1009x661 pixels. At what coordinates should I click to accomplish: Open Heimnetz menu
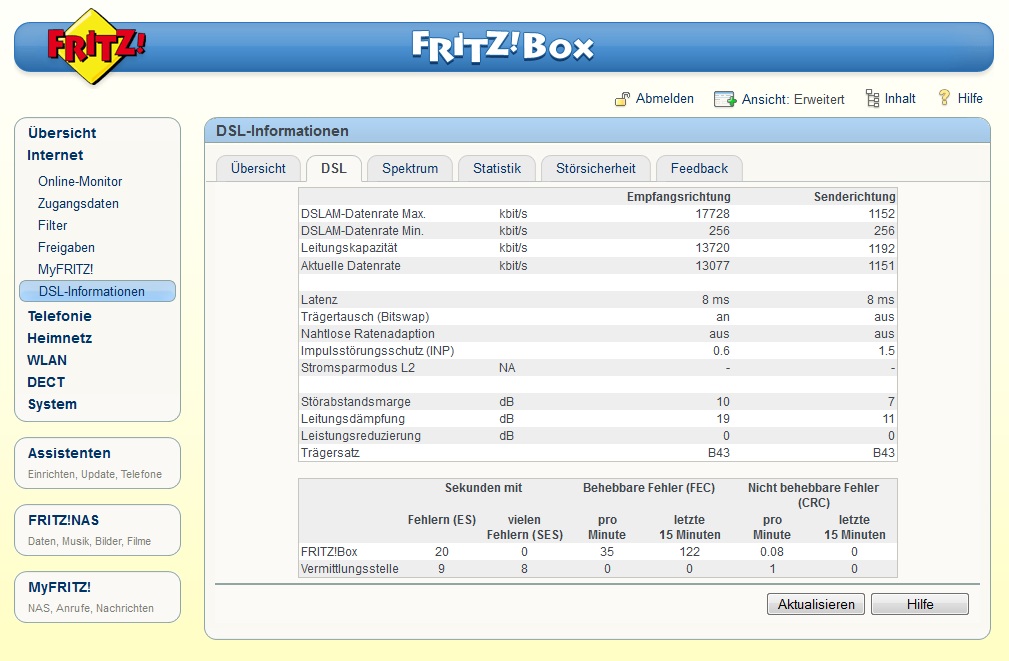click(x=59, y=338)
